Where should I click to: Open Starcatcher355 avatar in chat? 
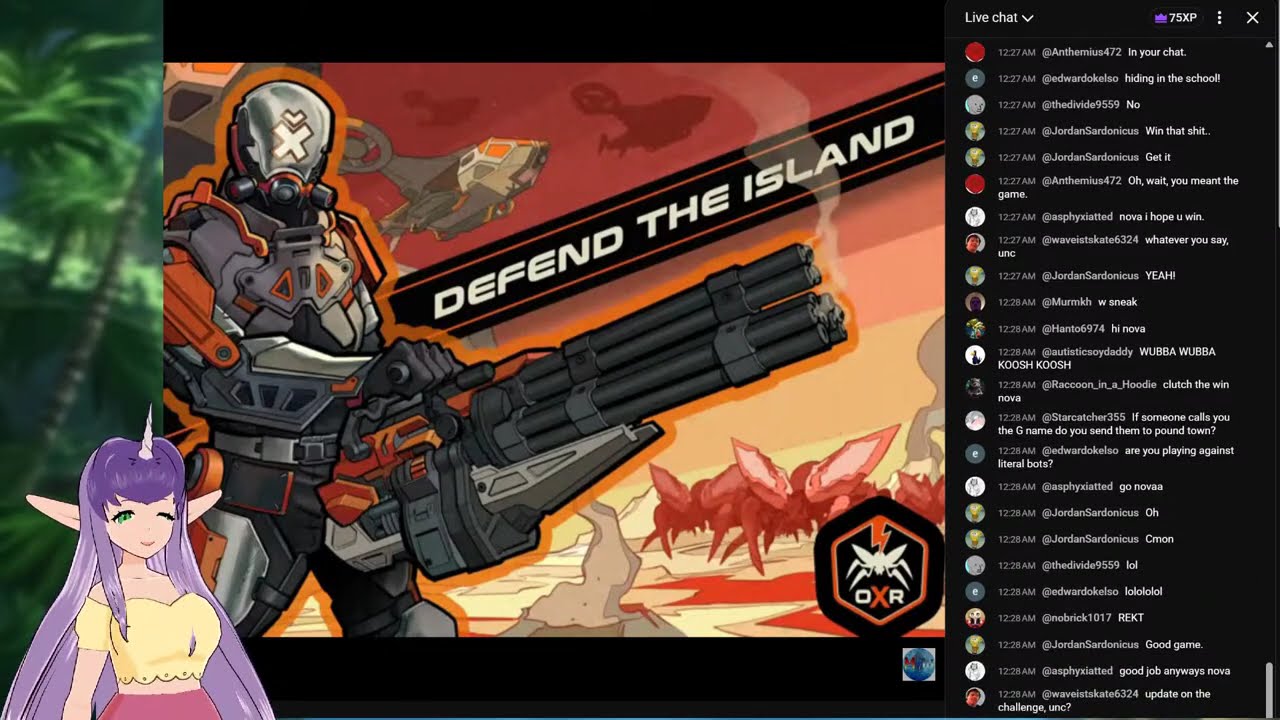click(x=975, y=420)
